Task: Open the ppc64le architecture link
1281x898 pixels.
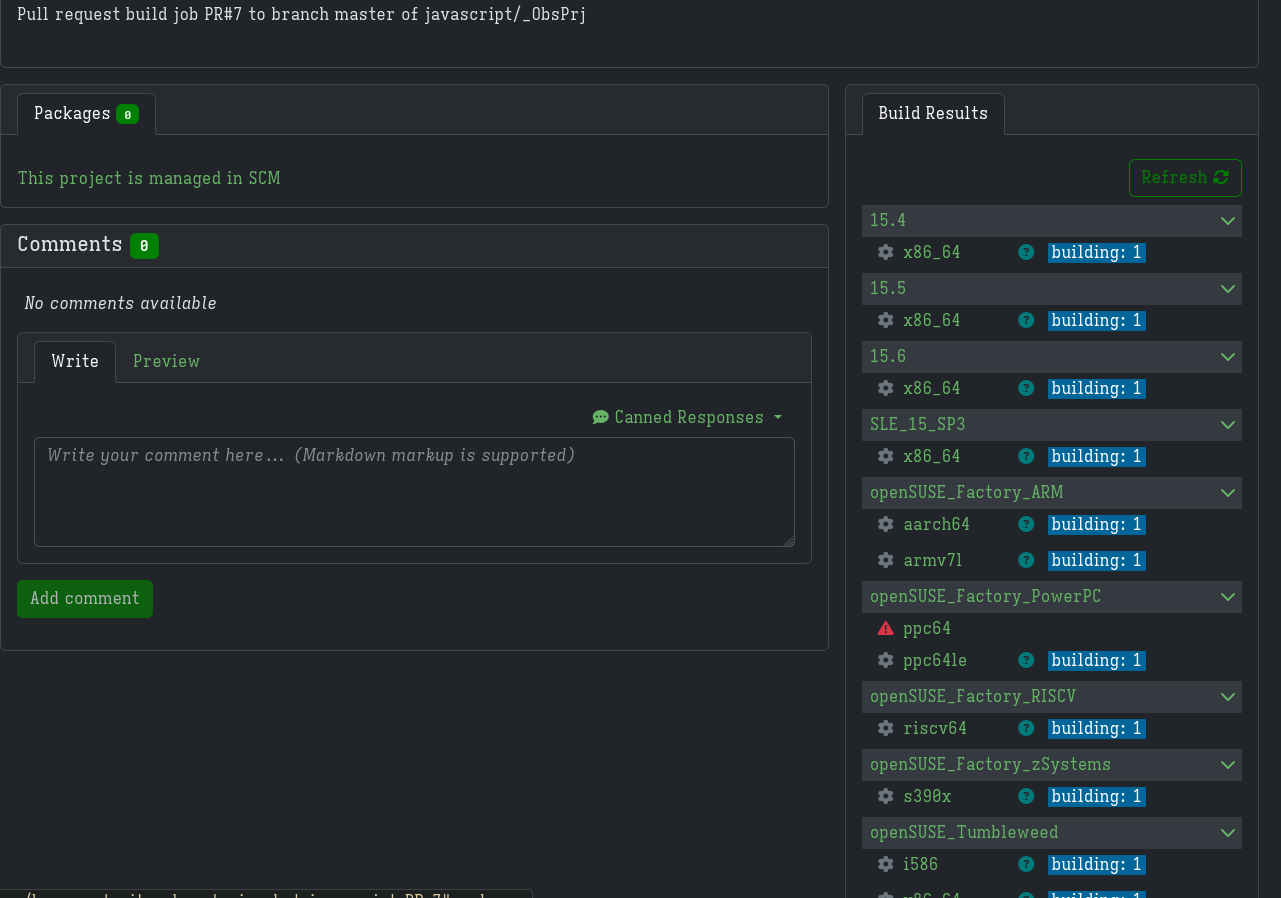Action: pyautogui.click(x=935, y=660)
